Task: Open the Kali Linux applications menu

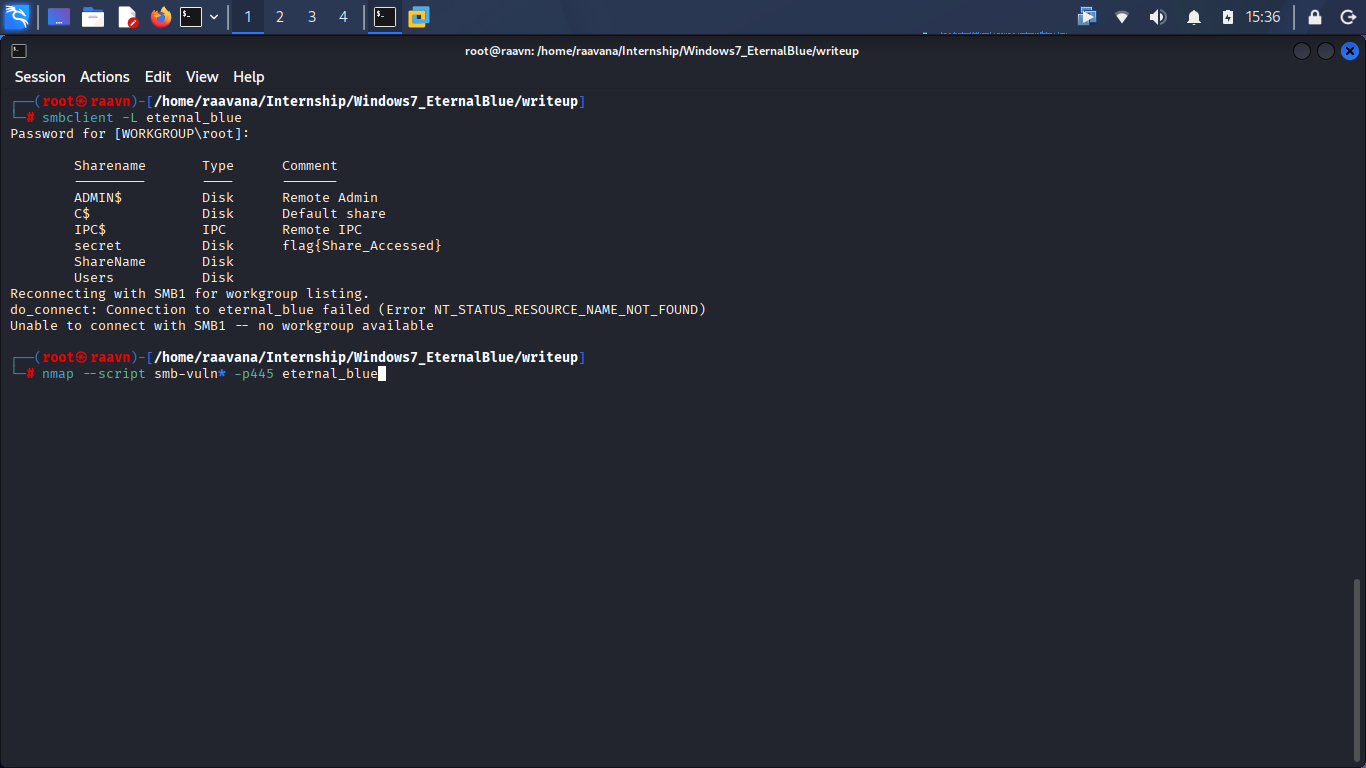Action: [17, 16]
